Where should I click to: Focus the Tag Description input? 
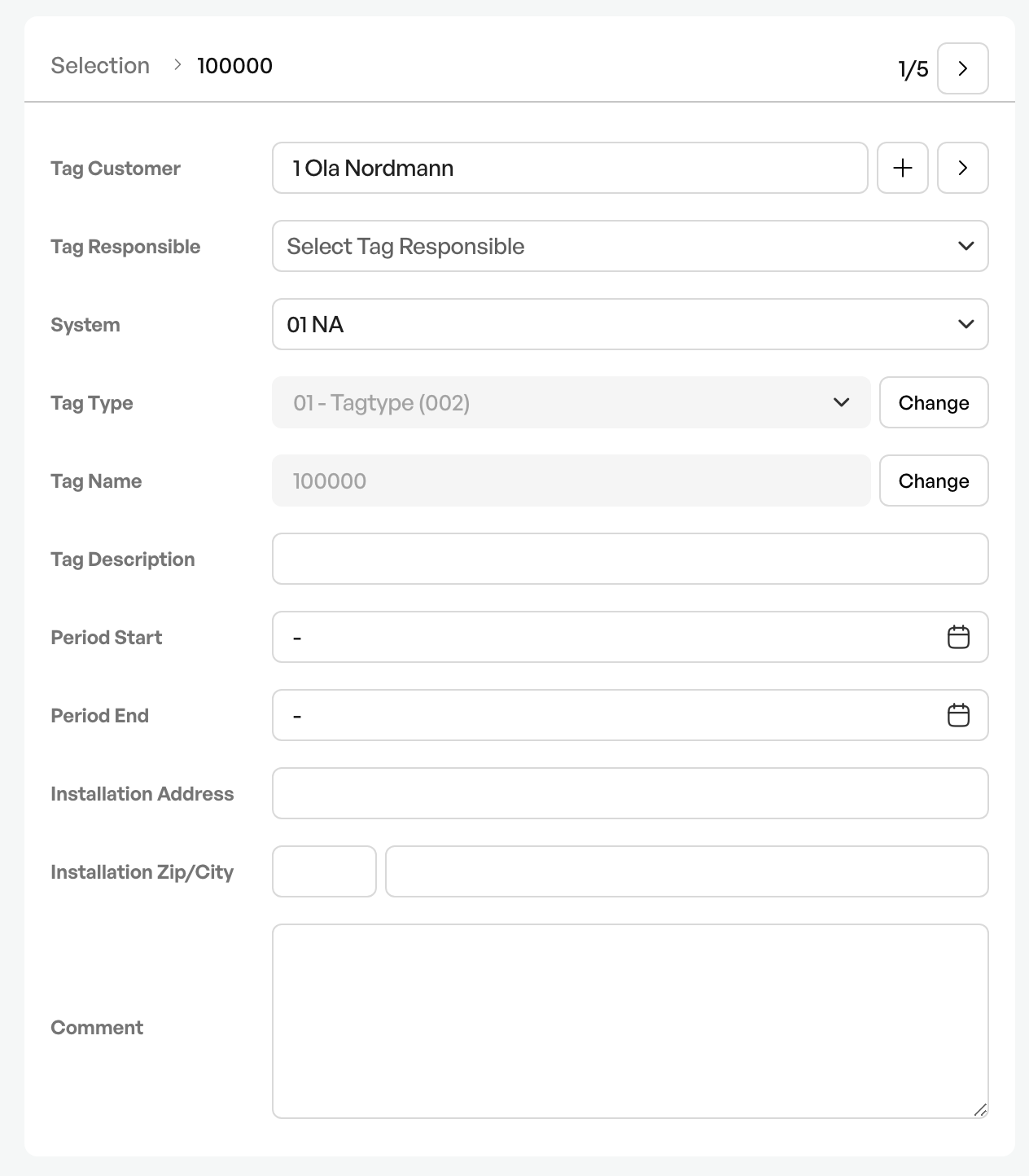tap(630, 559)
